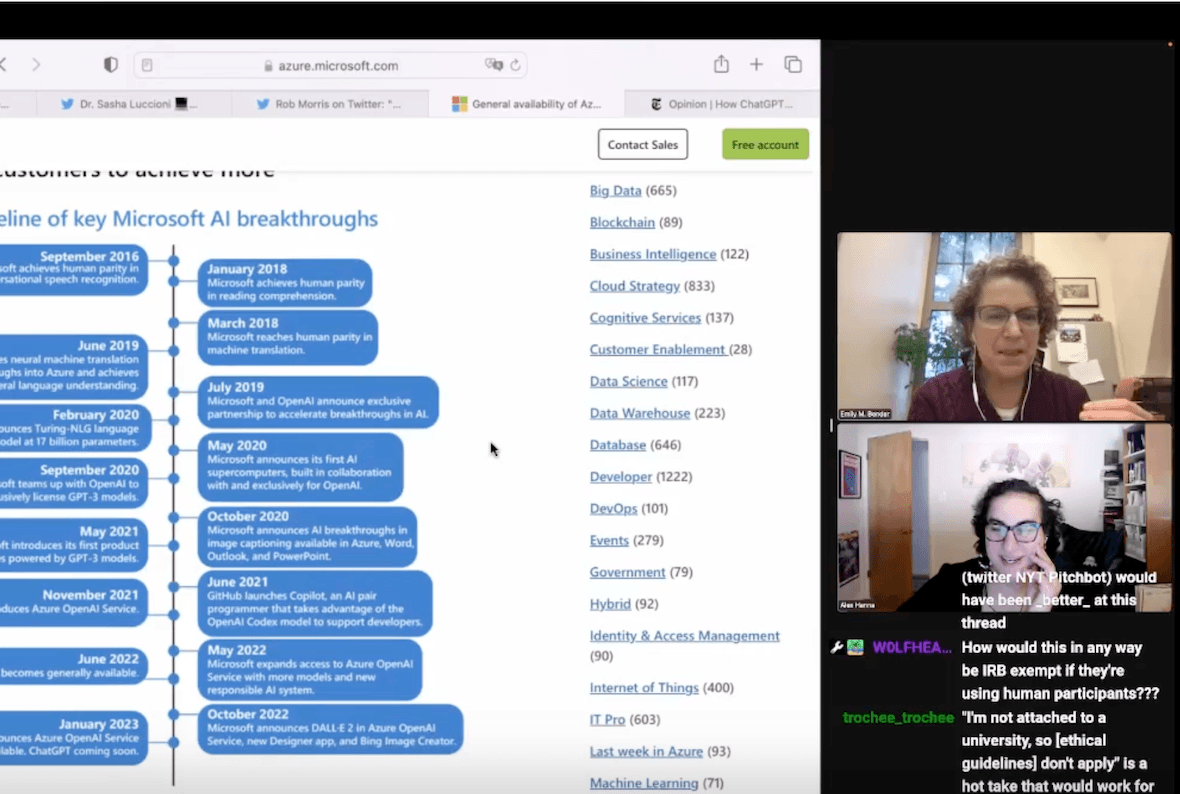Click the June 2021 Copilot timeline bubble
Screen dimensions: 1180x794
(x=315, y=602)
